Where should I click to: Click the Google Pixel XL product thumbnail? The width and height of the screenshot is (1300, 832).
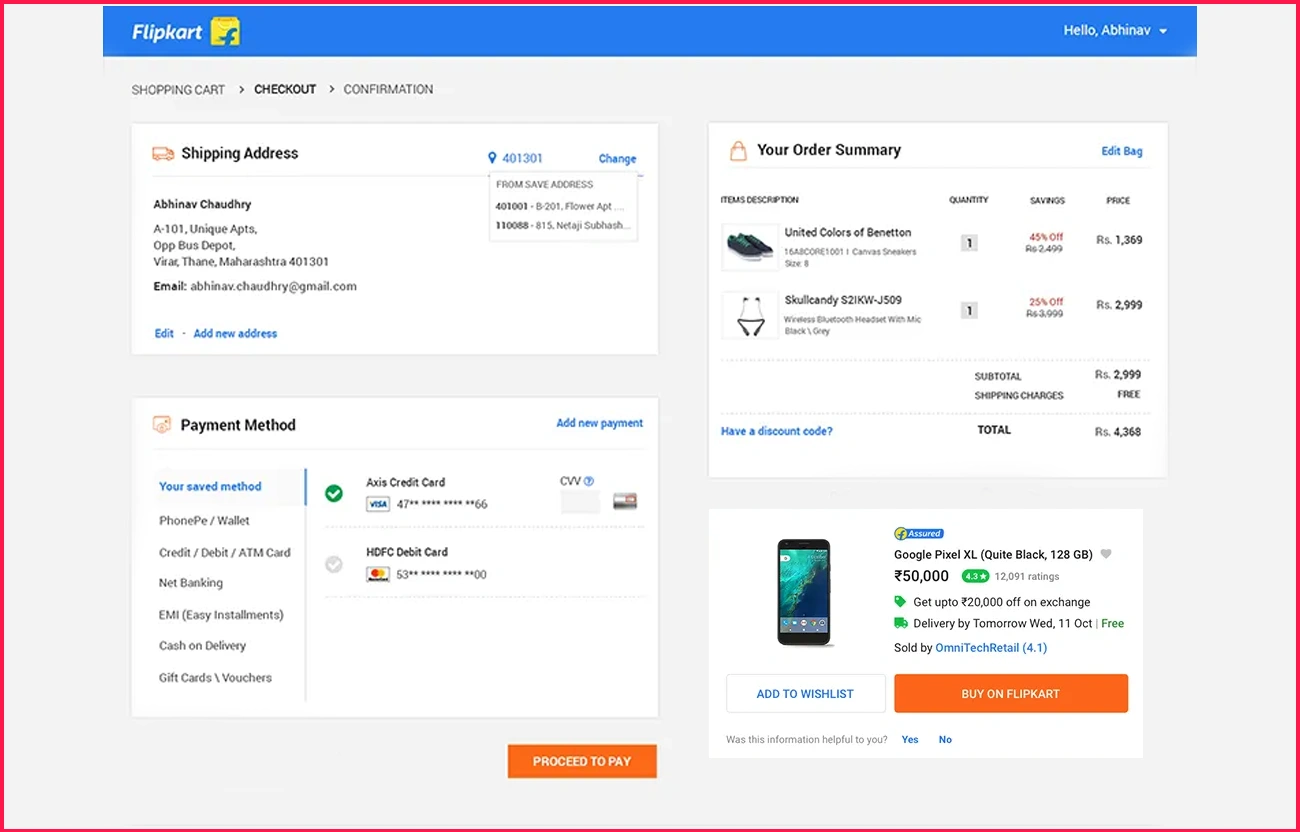pos(804,593)
